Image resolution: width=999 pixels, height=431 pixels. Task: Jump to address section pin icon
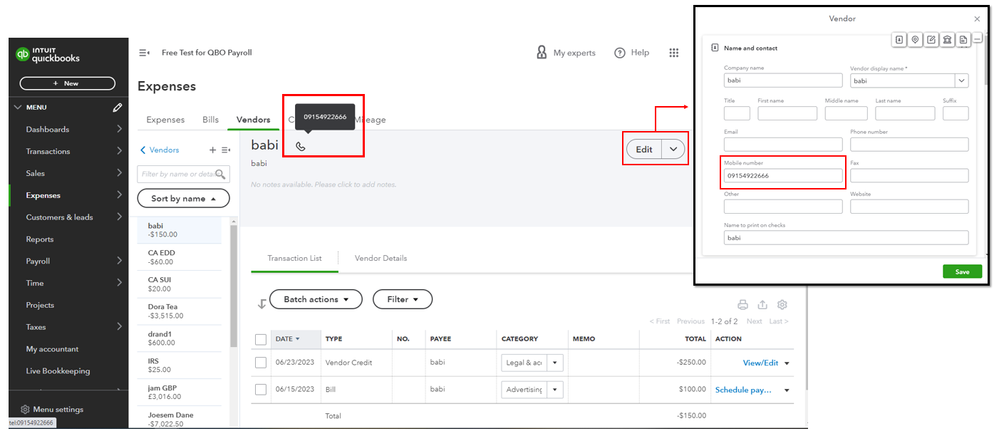point(915,40)
